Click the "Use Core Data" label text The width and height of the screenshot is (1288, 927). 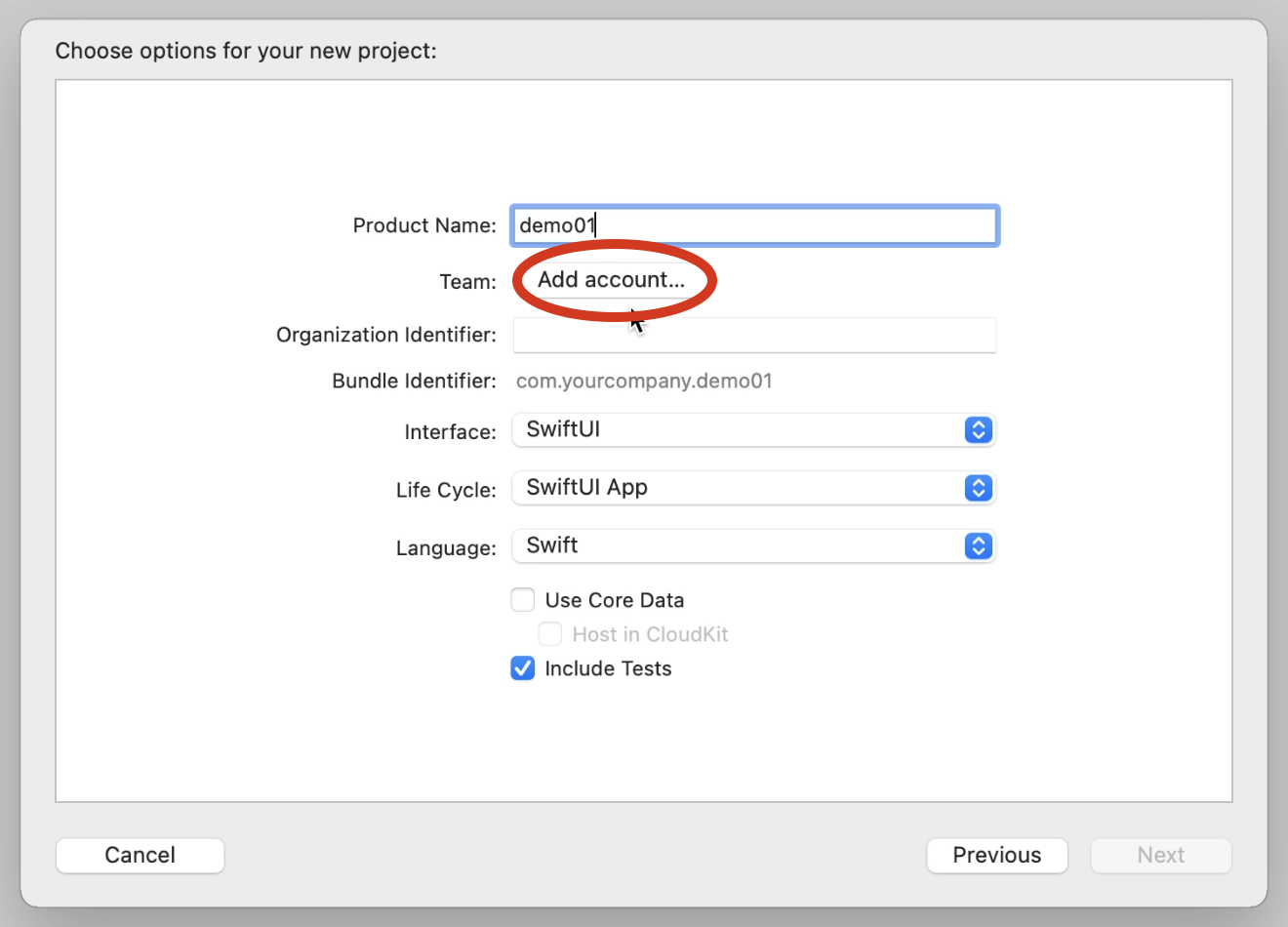(x=615, y=600)
